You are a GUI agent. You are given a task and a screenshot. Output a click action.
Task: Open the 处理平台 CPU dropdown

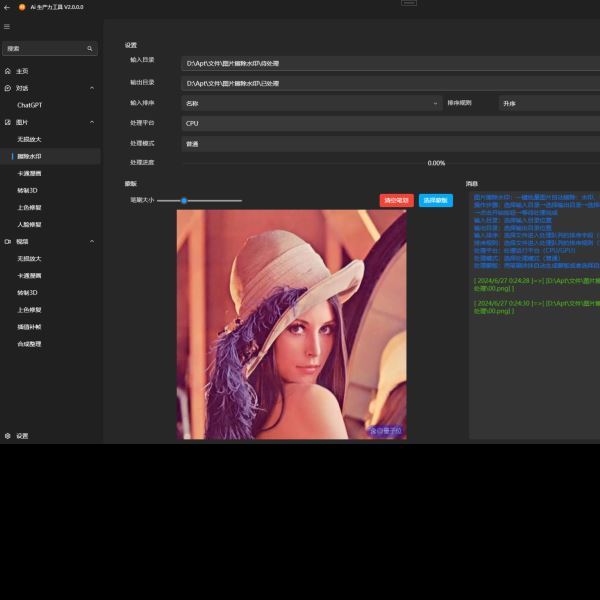point(390,123)
